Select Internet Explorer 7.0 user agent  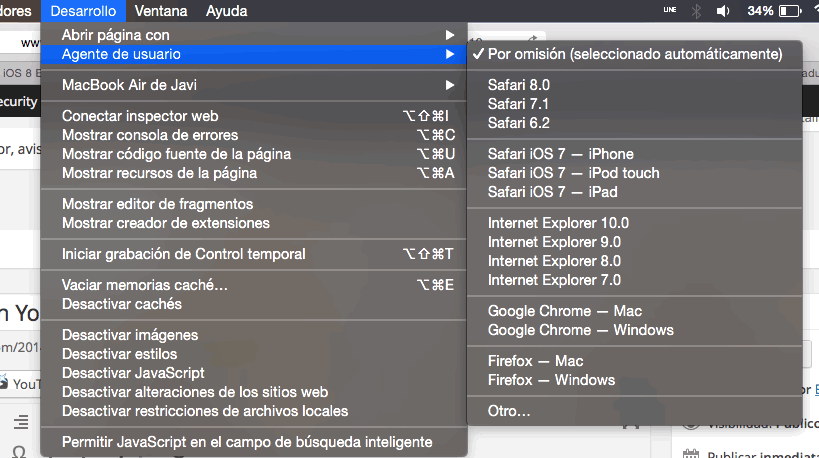click(635, 280)
